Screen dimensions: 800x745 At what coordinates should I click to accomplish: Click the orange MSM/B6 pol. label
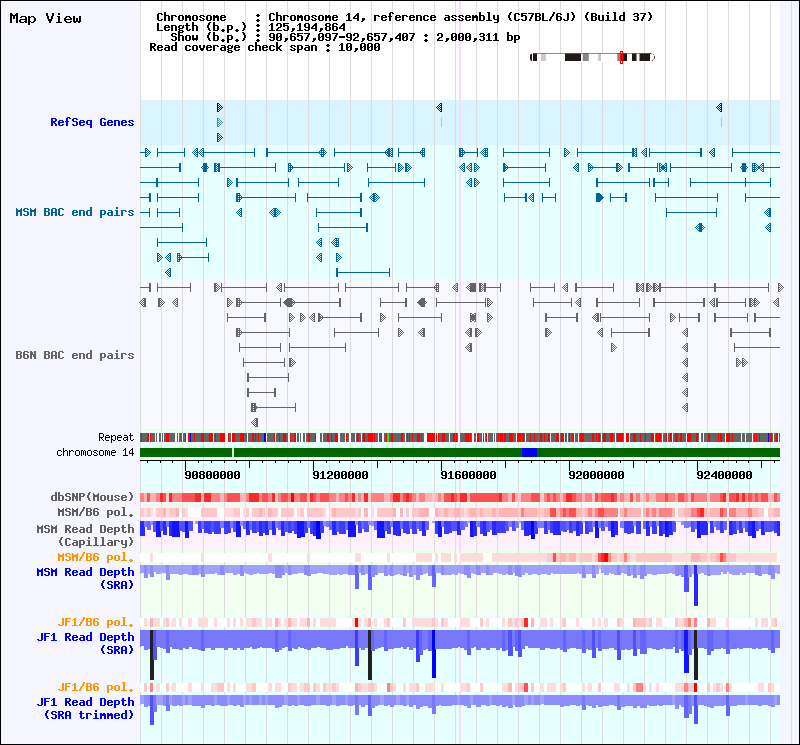pyautogui.click(x=95, y=557)
